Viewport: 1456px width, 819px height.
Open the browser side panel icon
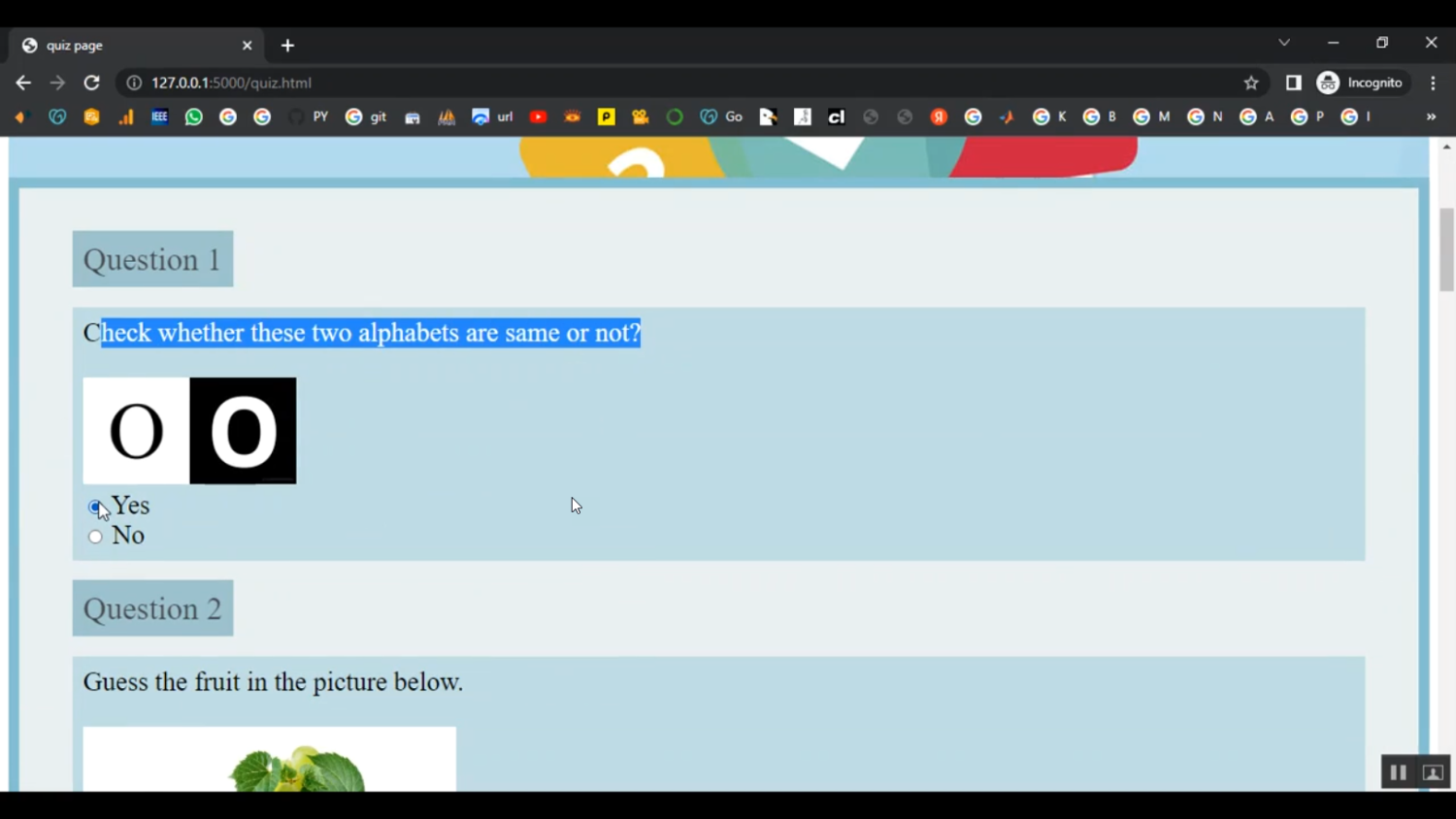[1293, 83]
